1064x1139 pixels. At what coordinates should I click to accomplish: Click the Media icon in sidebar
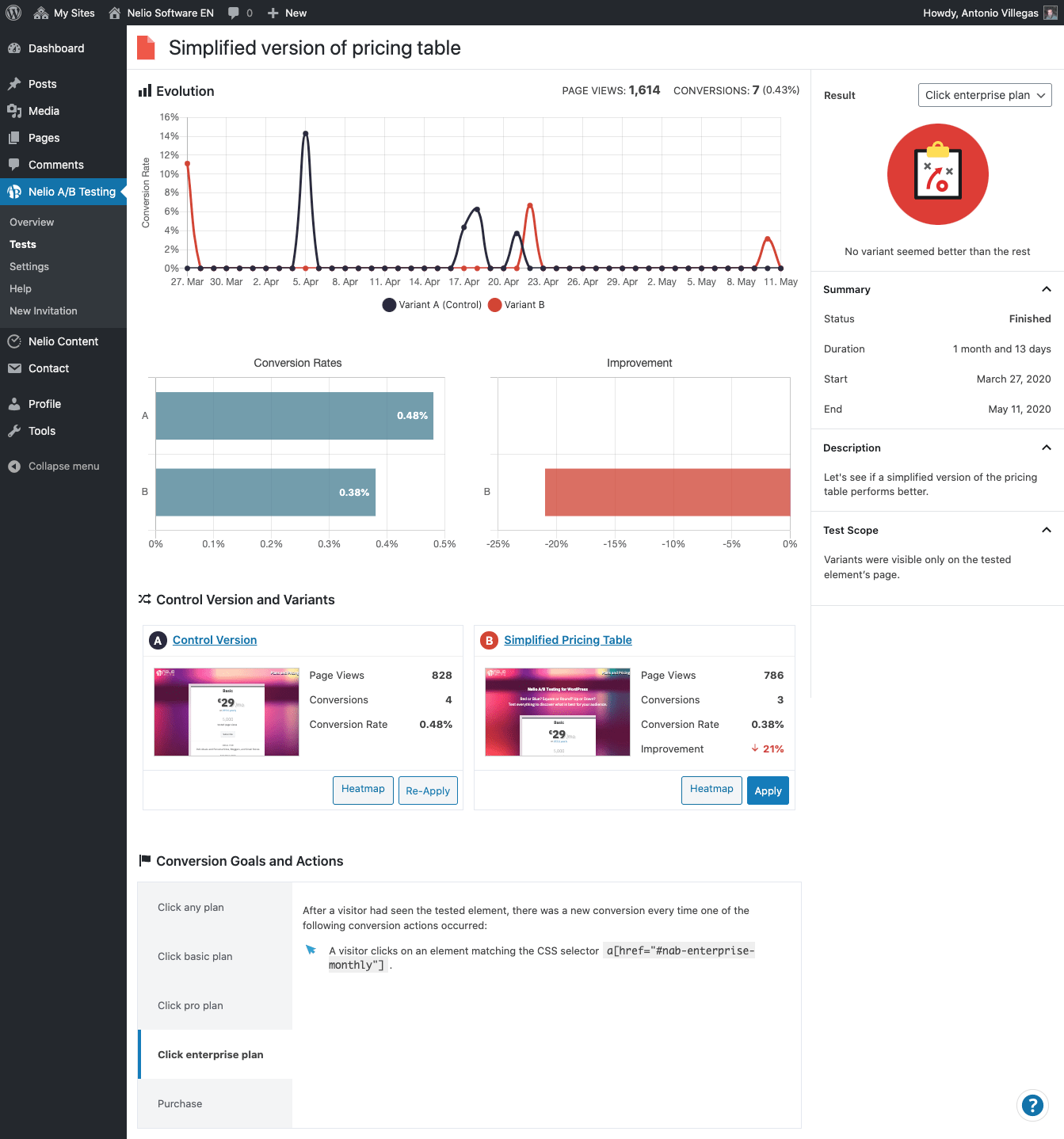[x=14, y=111]
